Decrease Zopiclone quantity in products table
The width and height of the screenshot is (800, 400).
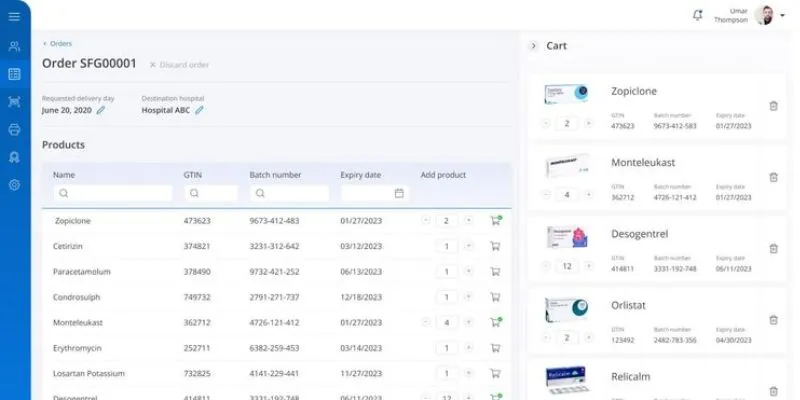tap(426, 220)
